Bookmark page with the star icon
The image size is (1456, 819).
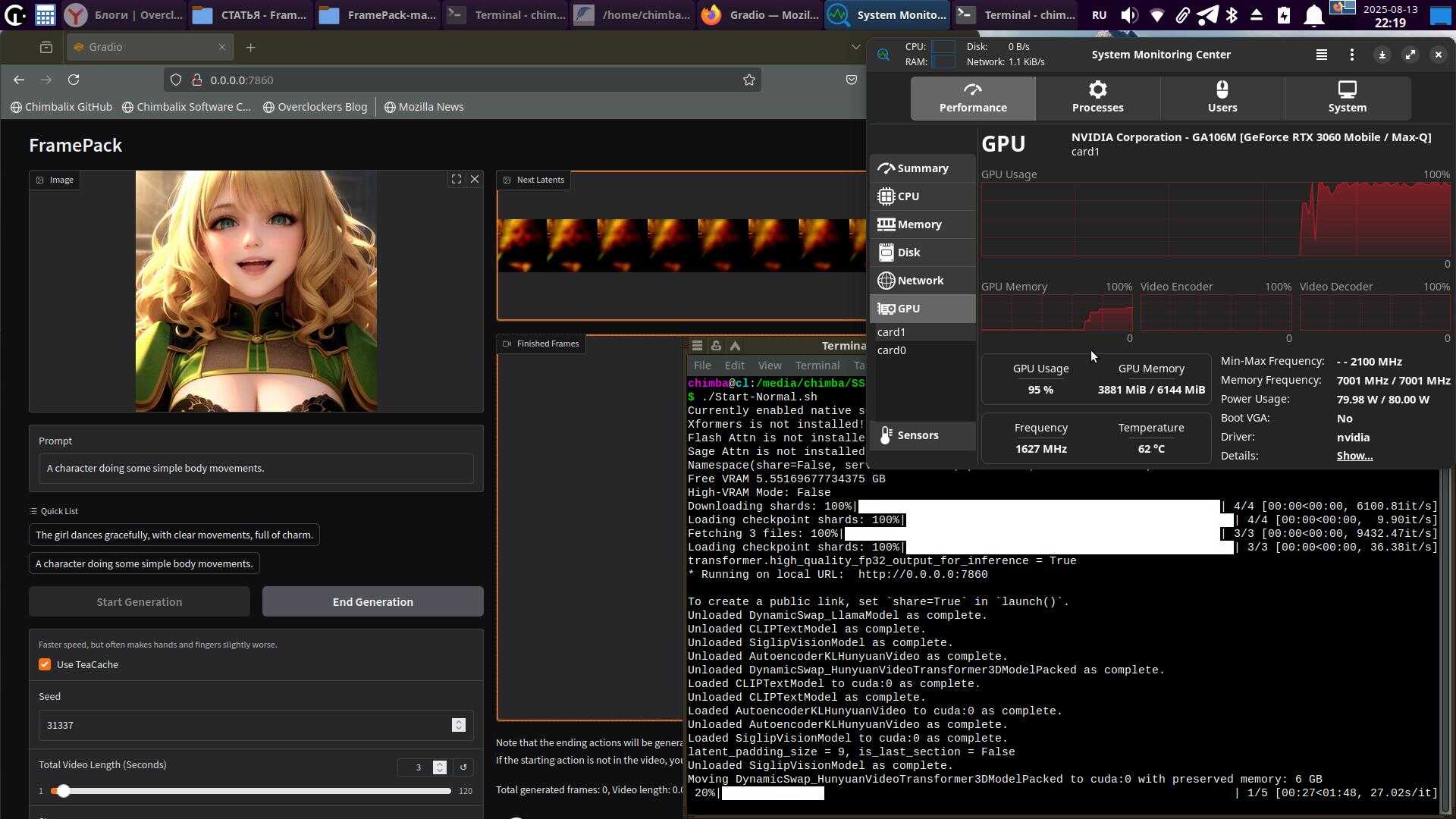pyautogui.click(x=748, y=80)
